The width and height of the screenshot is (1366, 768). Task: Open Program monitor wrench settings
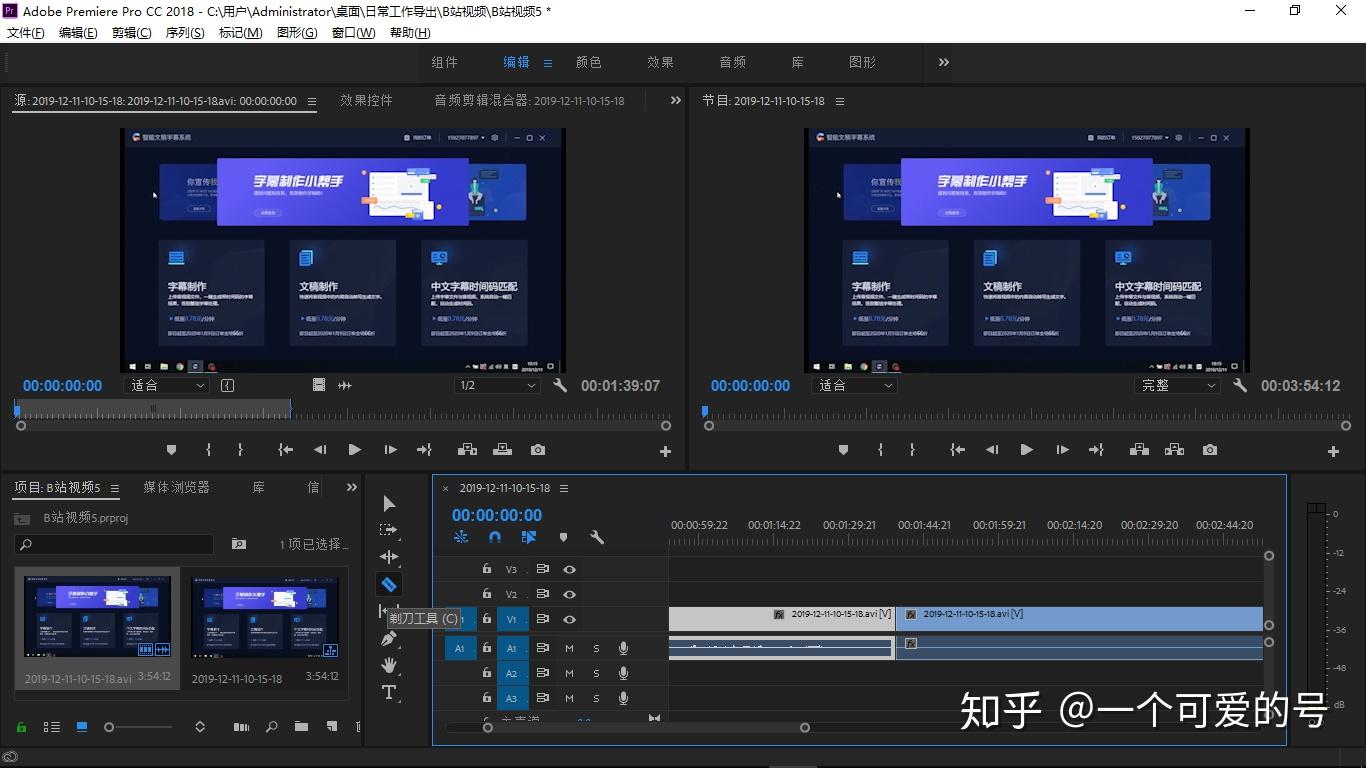tap(1240, 385)
